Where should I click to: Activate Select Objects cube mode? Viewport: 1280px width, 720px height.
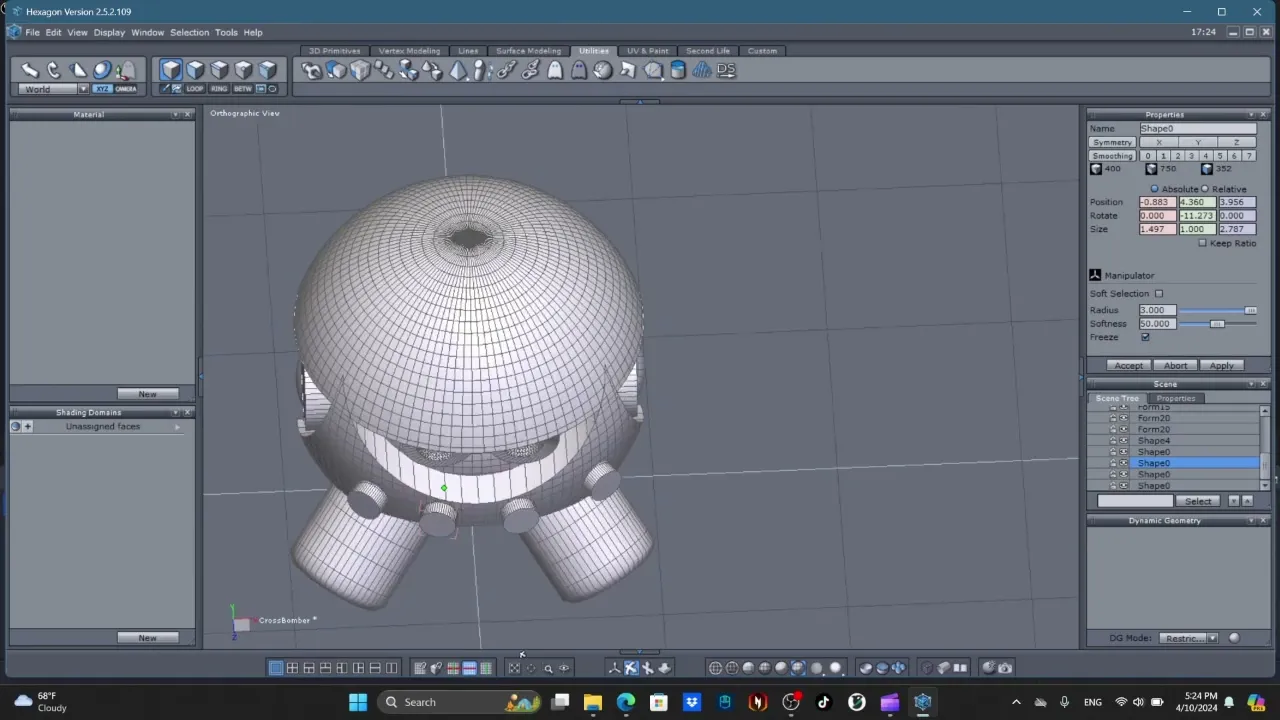click(x=171, y=69)
